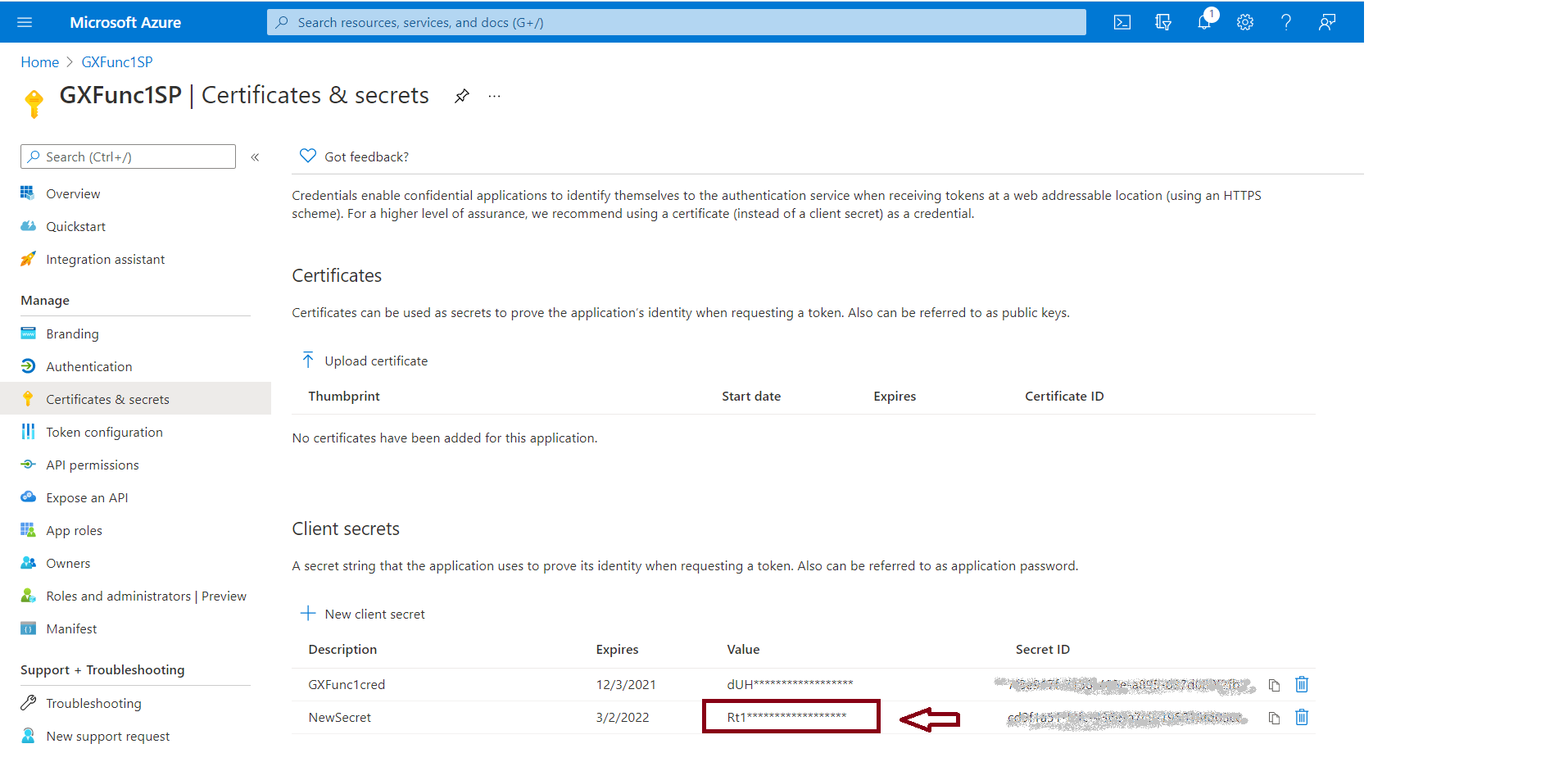The image size is (1568, 762).
Task: Open the GXFunc1SP breadcrumb link
Action: 117,62
